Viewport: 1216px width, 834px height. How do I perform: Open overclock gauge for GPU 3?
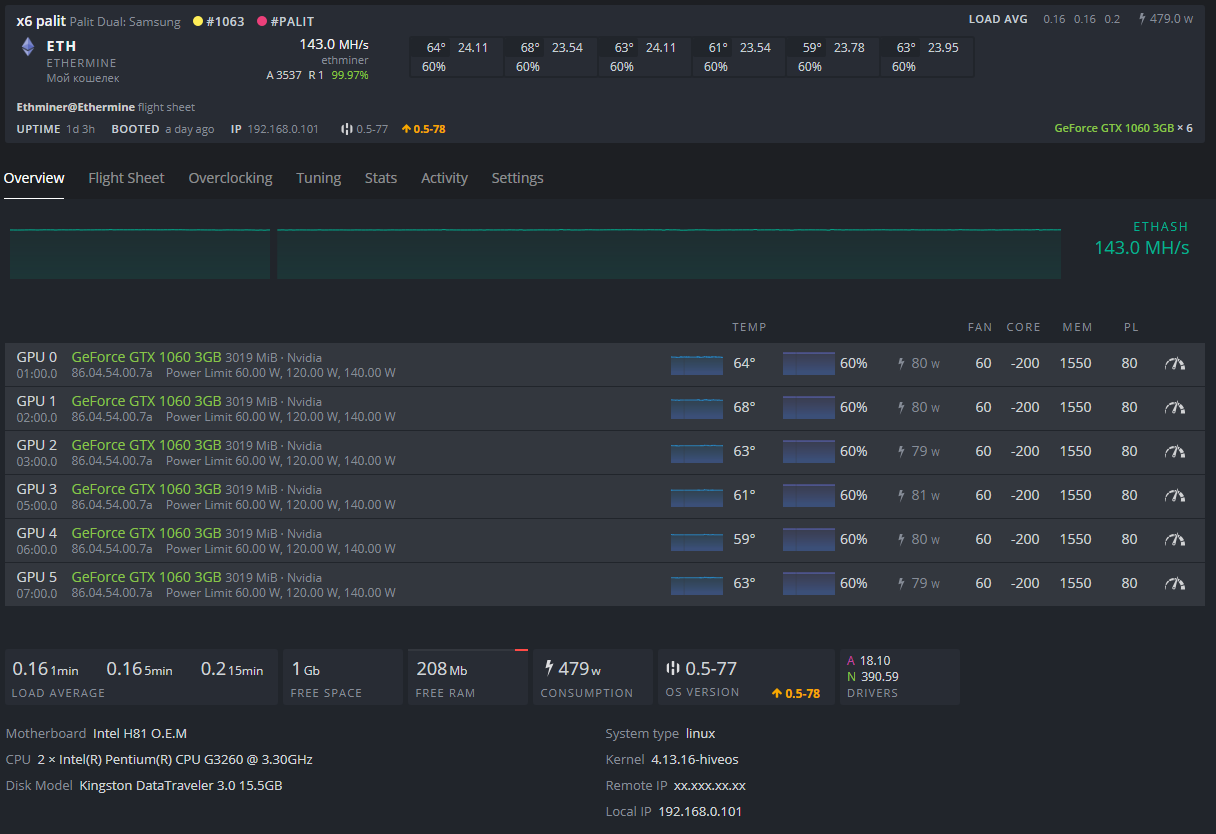[1175, 496]
